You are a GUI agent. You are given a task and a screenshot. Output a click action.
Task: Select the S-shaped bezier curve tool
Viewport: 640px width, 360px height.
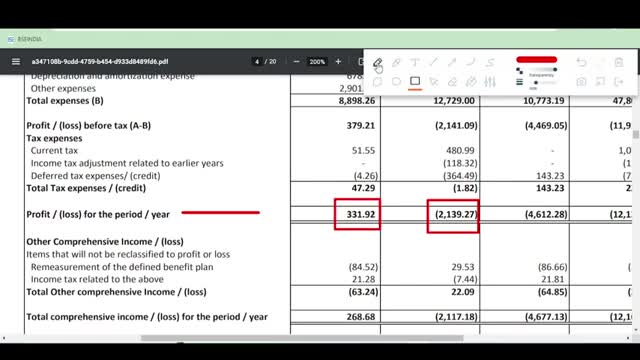point(490,62)
